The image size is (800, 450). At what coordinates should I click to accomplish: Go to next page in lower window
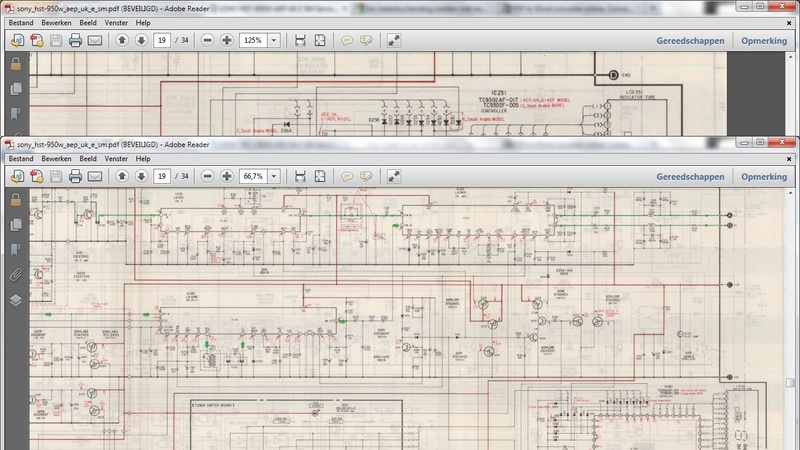point(141,176)
